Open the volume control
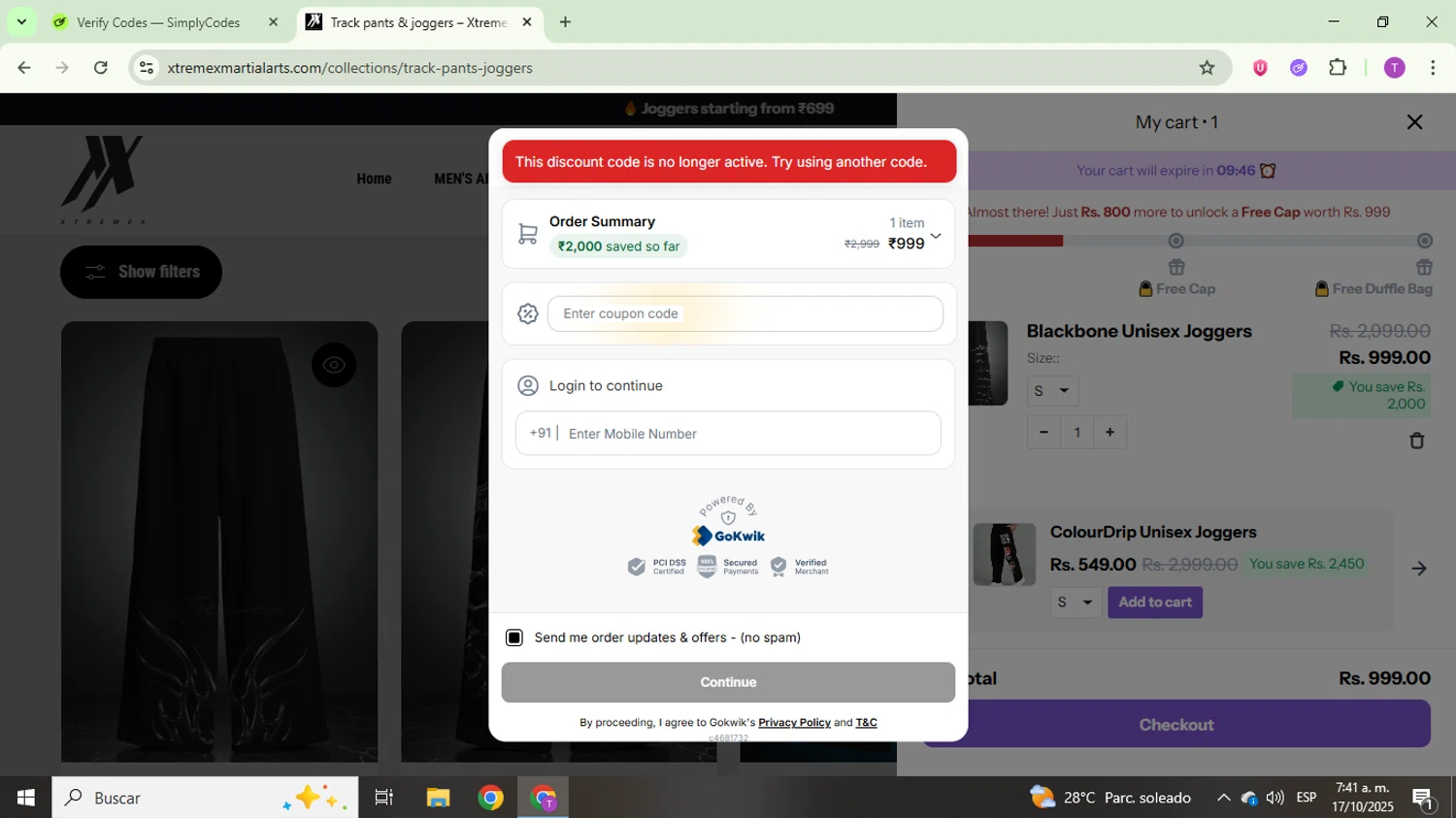 coord(1275,798)
